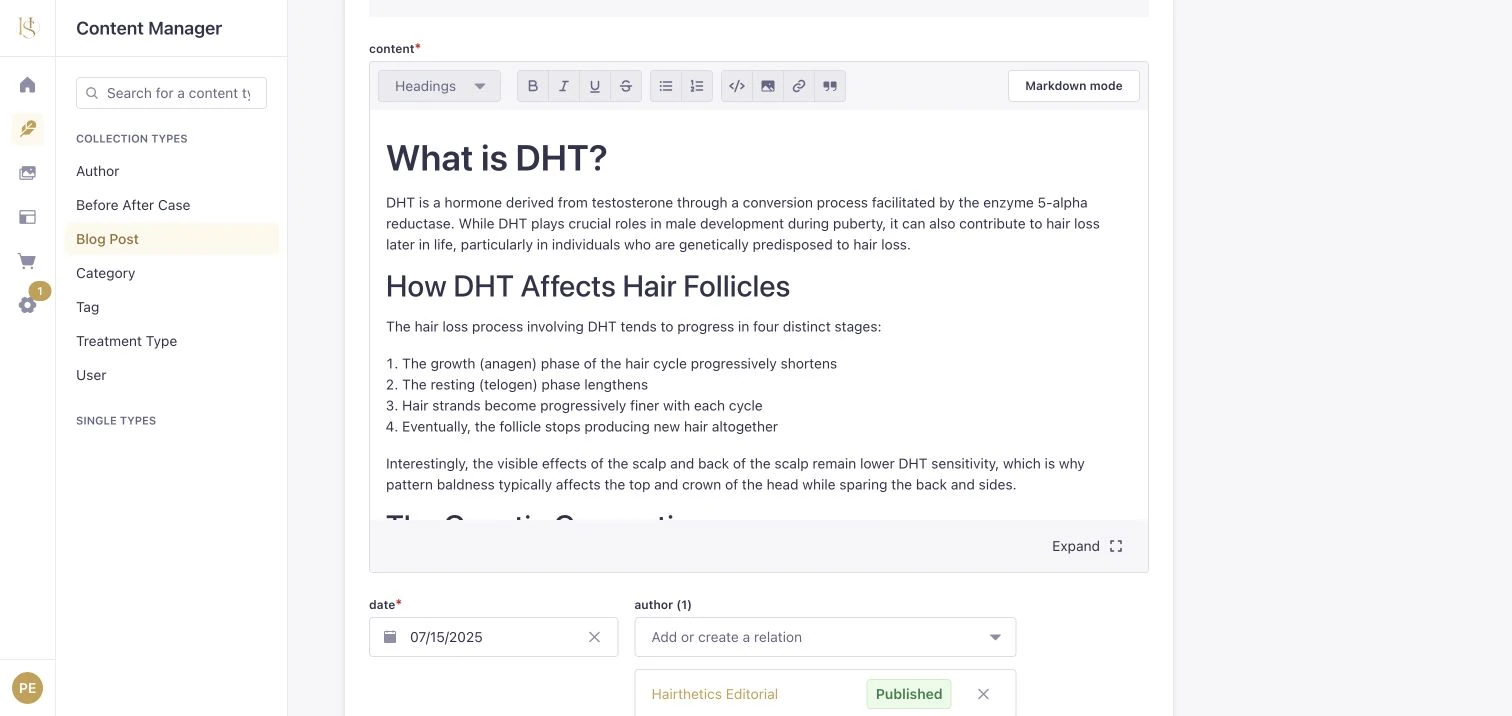Open the Media Library icon
Image resolution: width=1512 pixels, height=716 pixels.
[28, 173]
